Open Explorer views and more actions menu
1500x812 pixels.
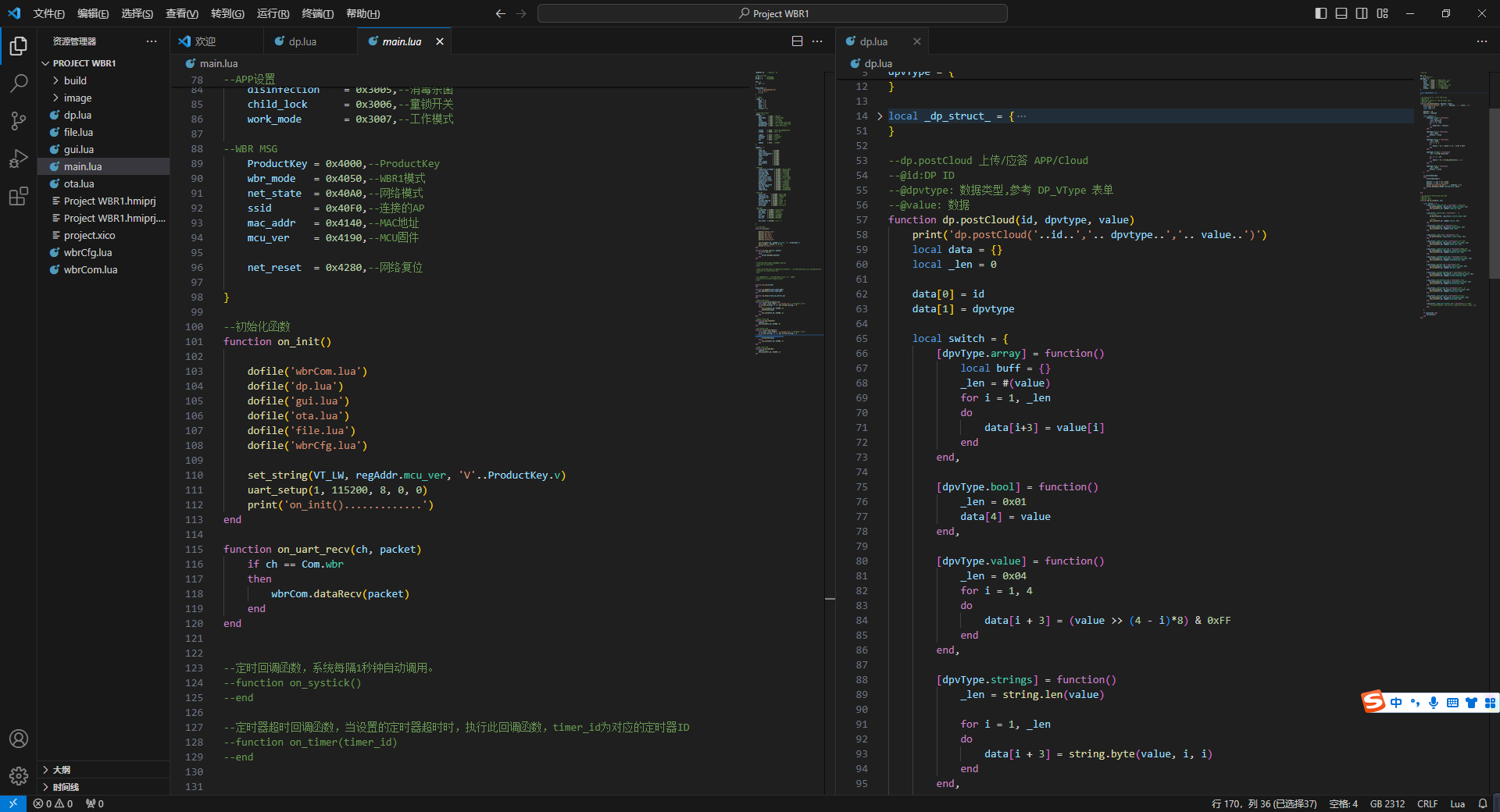pyautogui.click(x=152, y=41)
